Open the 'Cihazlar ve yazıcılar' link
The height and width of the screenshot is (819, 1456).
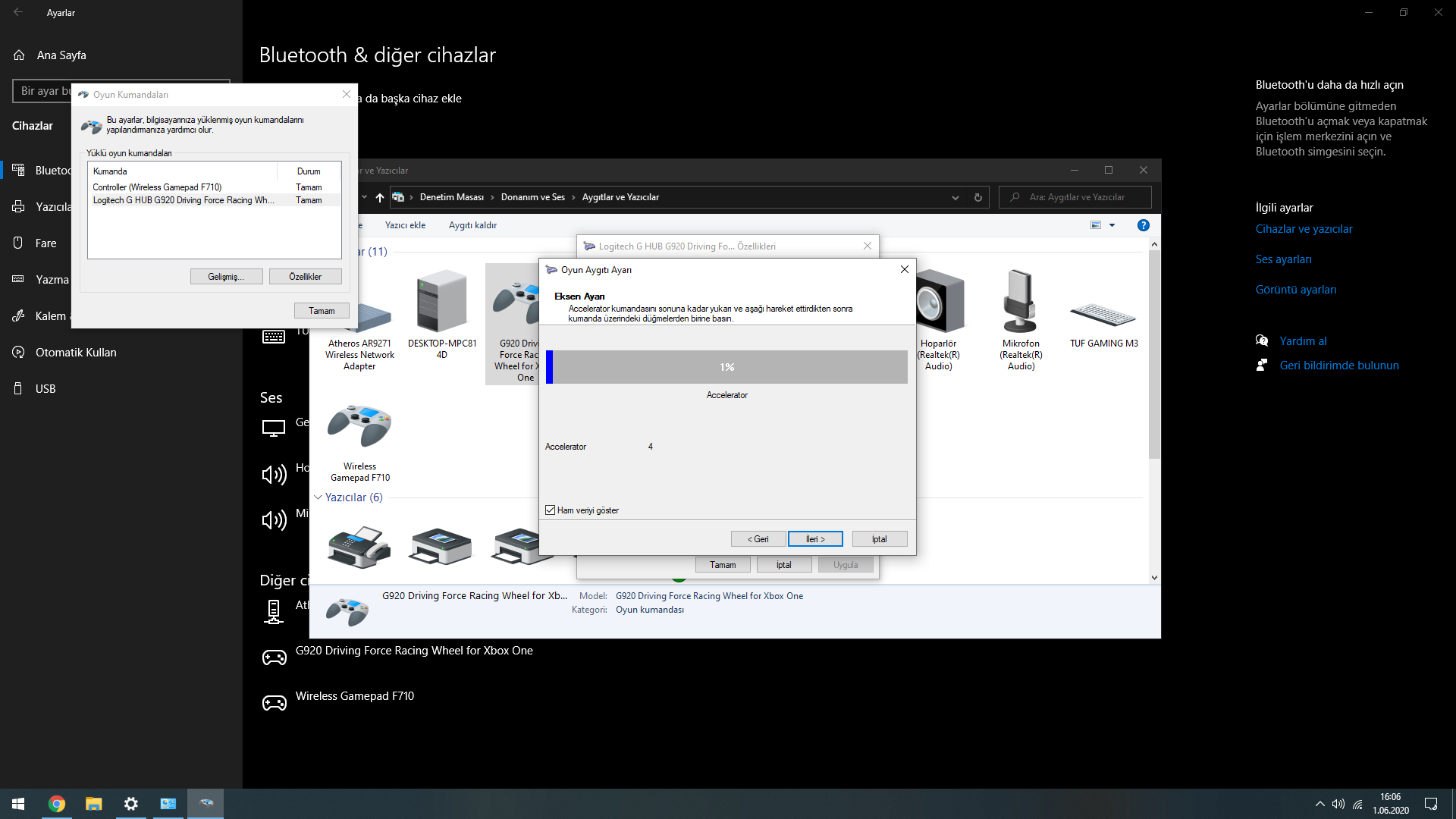[1304, 229]
